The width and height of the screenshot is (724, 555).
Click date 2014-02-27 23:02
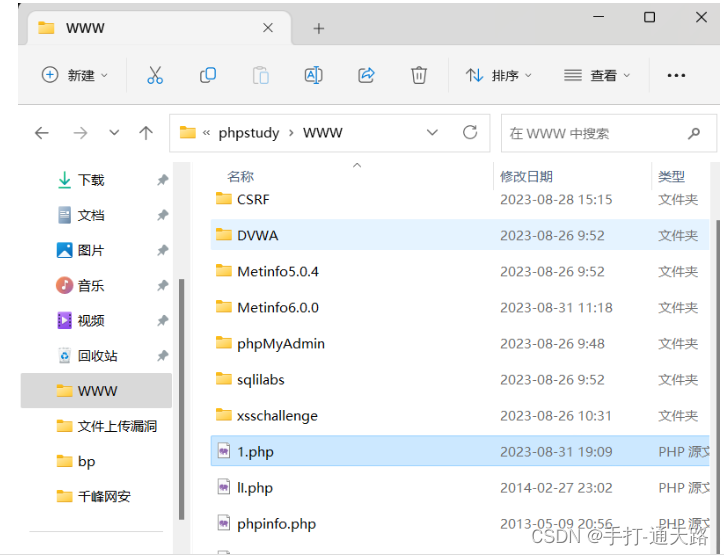[x=556, y=487]
